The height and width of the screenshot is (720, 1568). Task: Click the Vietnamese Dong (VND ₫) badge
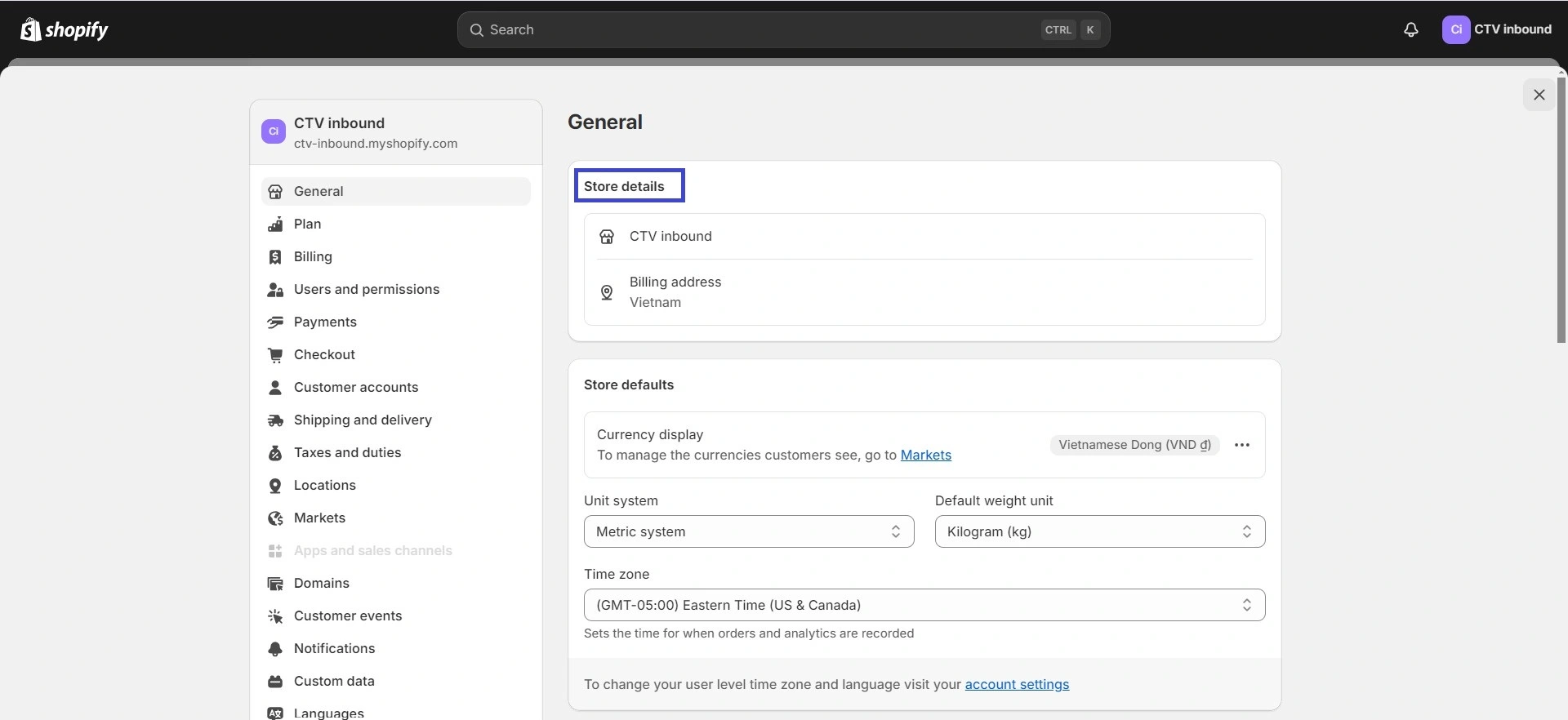[1135, 445]
